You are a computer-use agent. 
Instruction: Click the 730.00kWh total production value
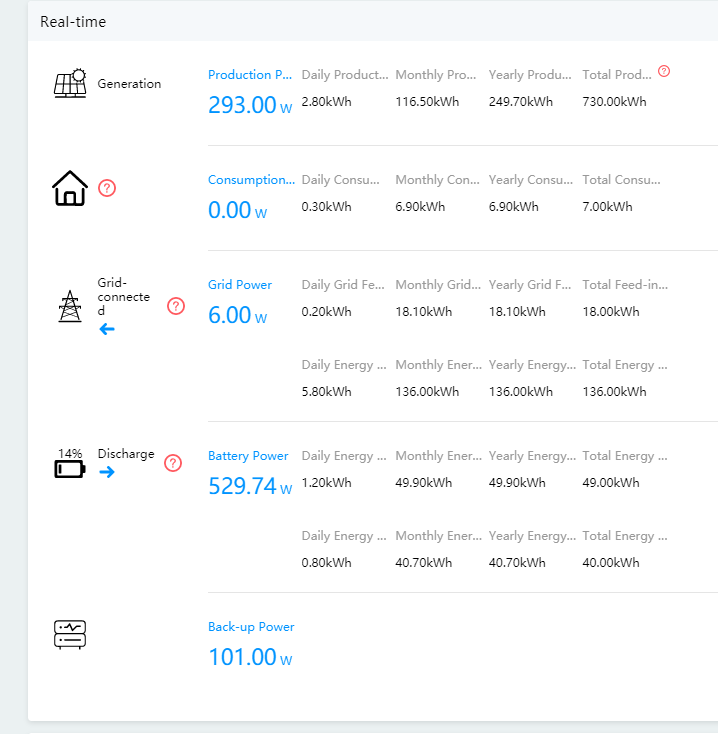[614, 102]
